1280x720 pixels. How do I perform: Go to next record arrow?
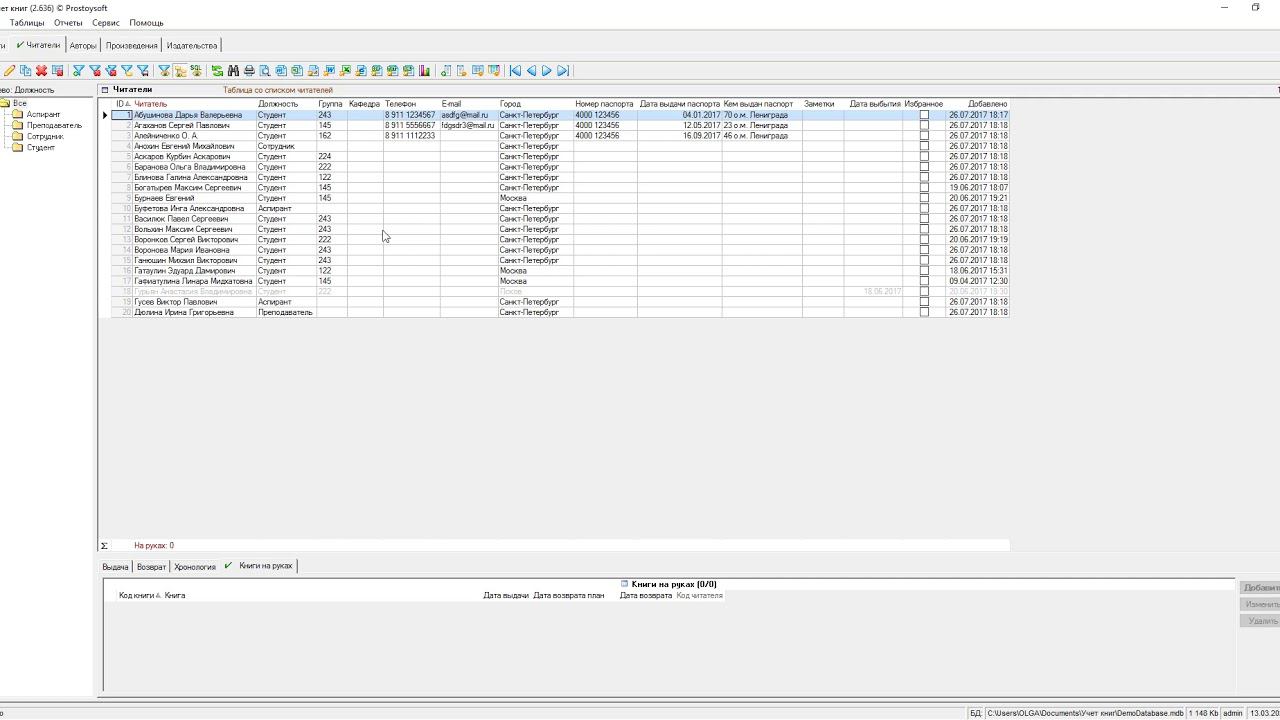pos(547,71)
